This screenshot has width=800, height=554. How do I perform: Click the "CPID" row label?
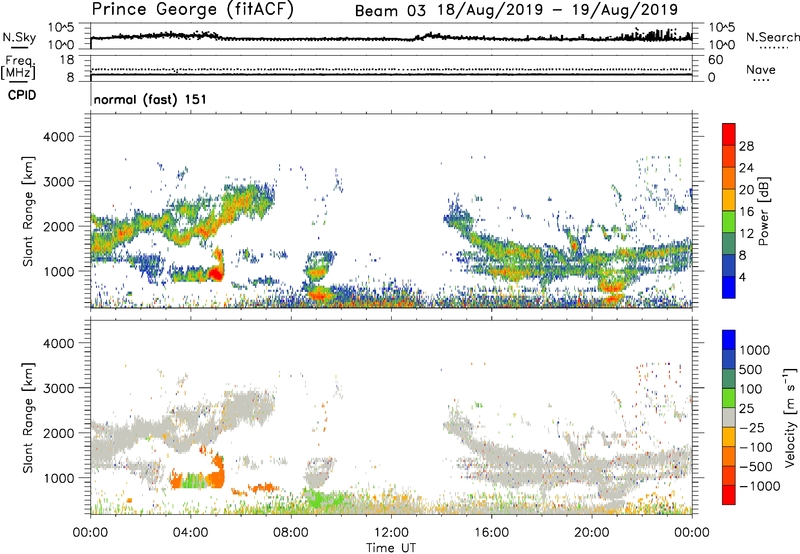[x=22, y=95]
